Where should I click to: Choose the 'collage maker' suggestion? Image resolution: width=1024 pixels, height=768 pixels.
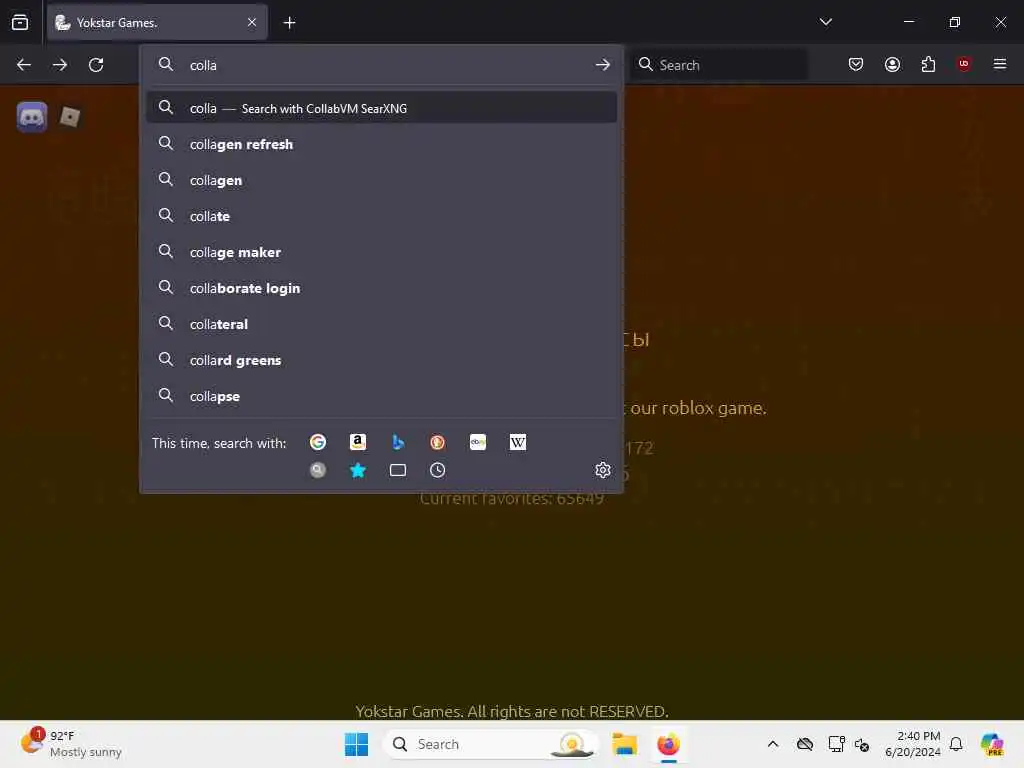(x=381, y=252)
